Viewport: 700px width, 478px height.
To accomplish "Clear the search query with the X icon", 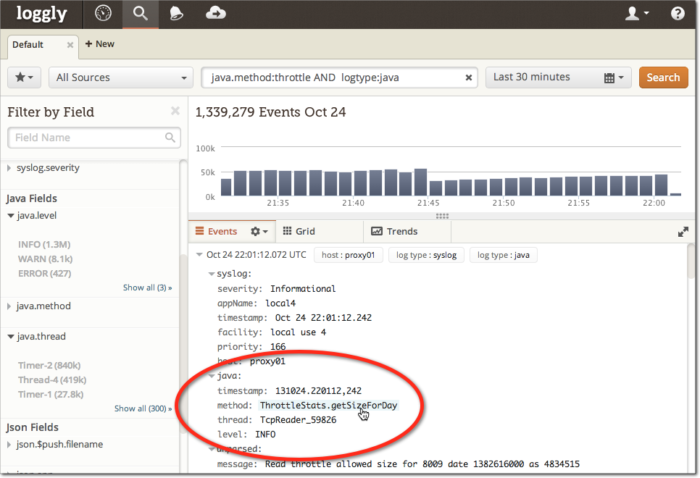I will (470, 78).
